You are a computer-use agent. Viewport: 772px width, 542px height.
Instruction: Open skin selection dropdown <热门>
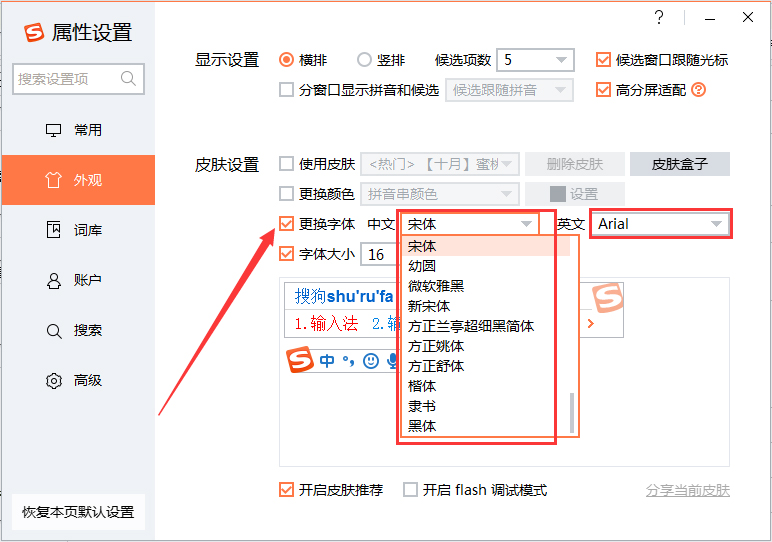click(440, 164)
